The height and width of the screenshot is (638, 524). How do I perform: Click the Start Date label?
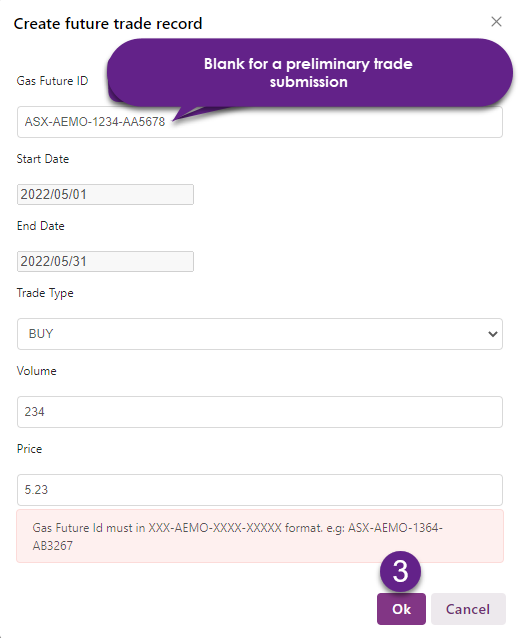pyautogui.click(x=43, y=159)
